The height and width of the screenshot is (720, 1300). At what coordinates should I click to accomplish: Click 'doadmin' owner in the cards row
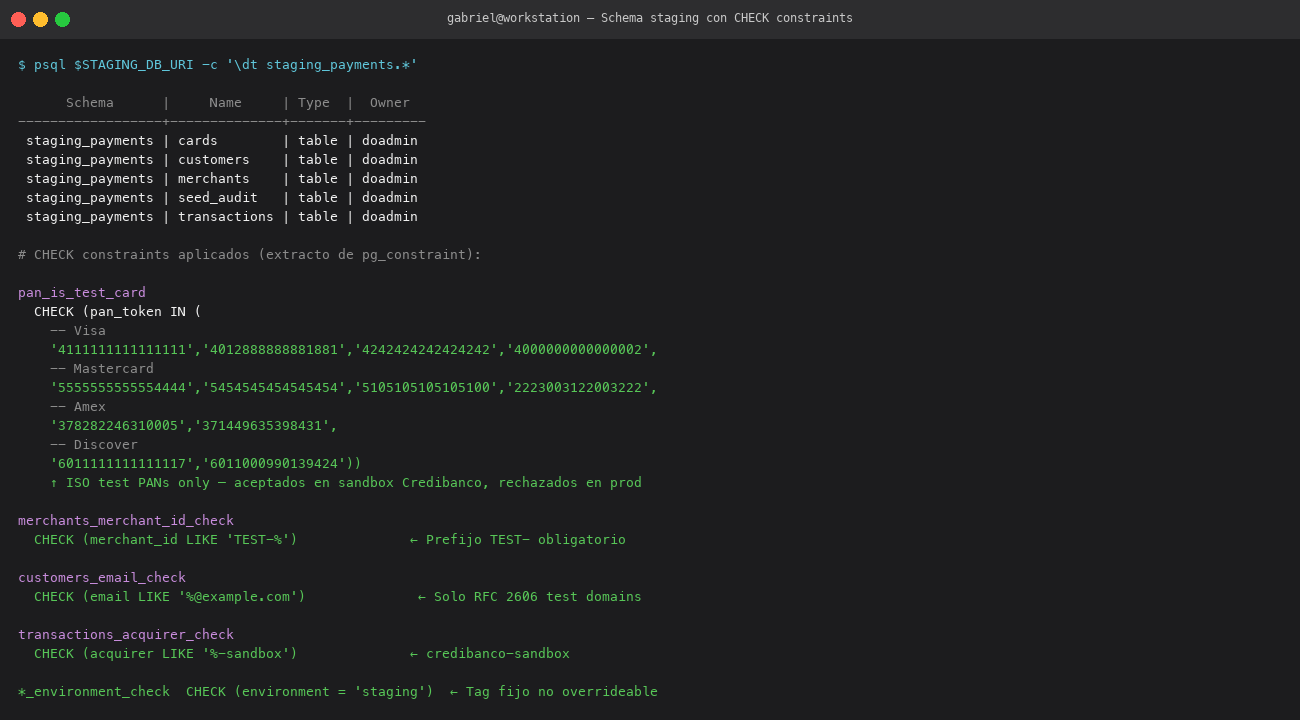tap(390, 141)
